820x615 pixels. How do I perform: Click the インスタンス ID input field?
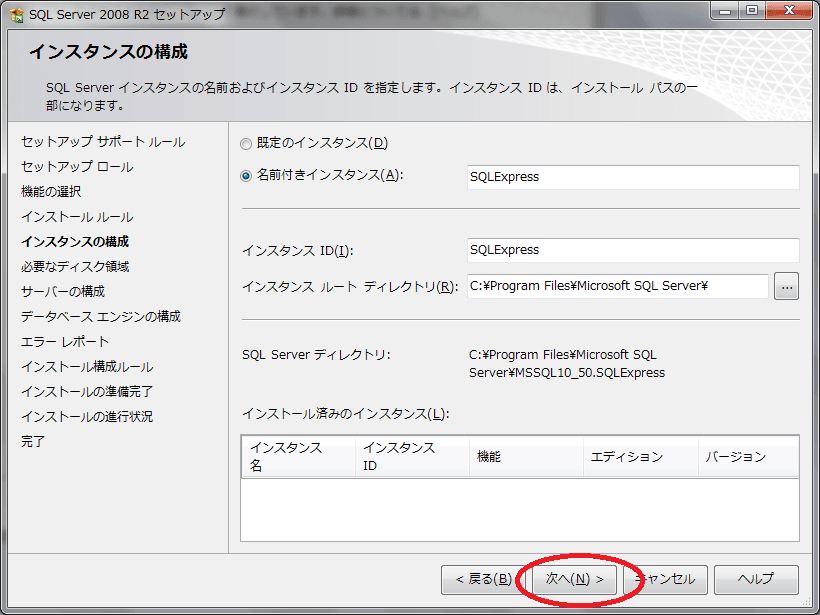[632, 250]
